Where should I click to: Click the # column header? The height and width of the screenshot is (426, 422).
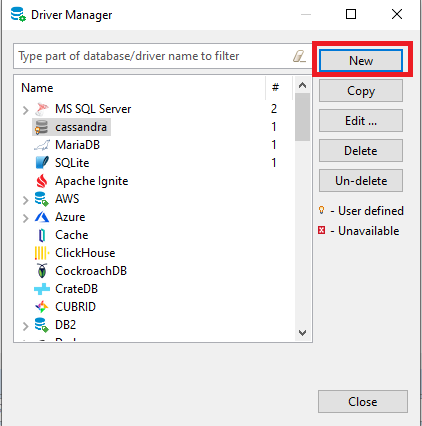(275, 88)
